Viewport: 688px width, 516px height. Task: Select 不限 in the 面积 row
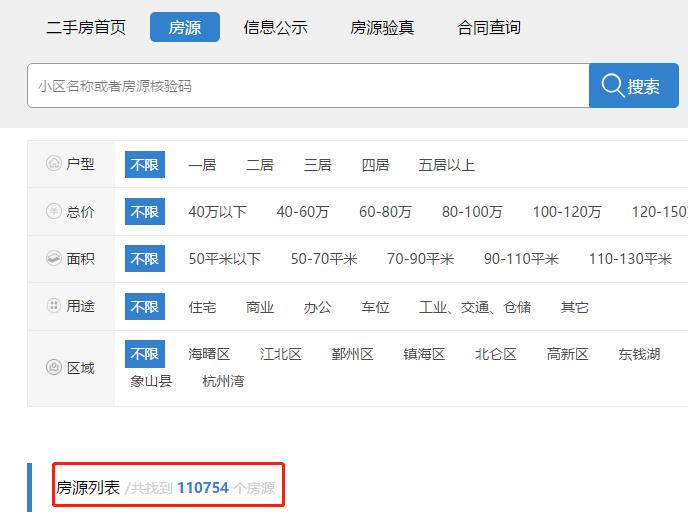tap(145, 258)
